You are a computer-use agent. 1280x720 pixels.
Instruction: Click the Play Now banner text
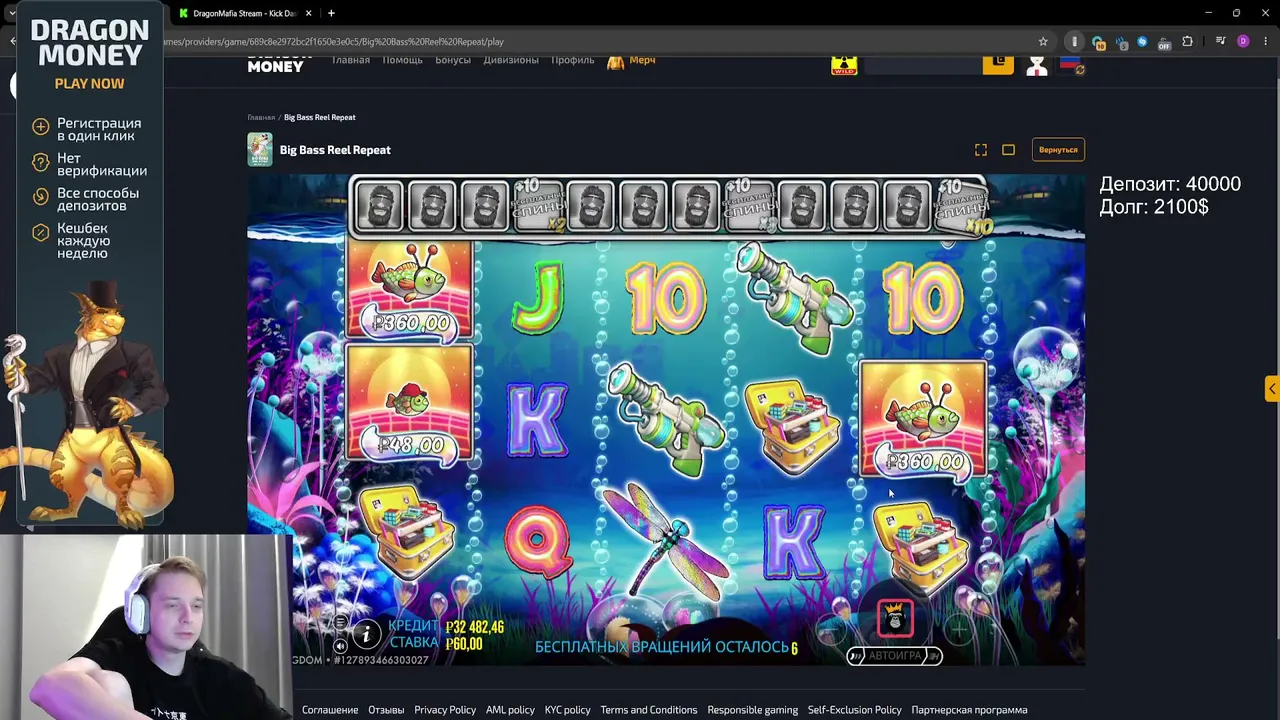tap(90, 84)
